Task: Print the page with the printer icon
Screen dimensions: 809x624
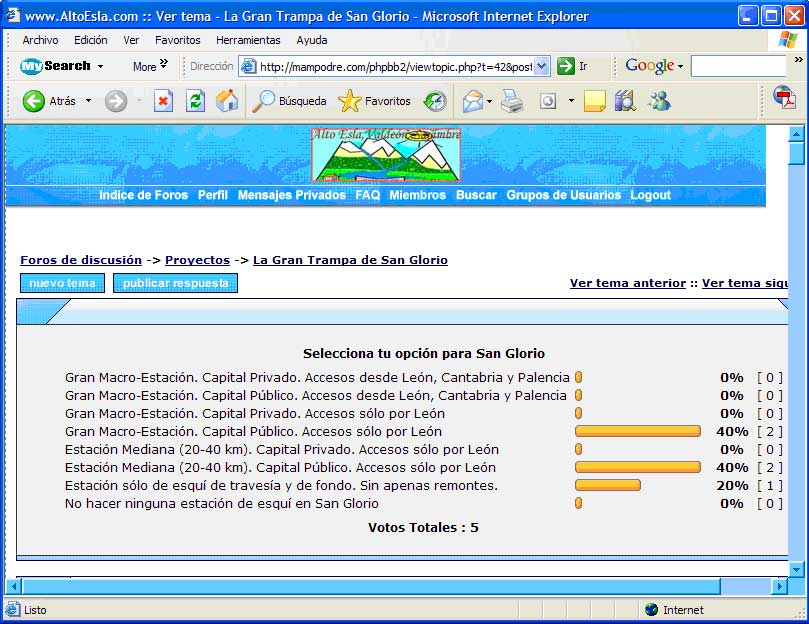Action: pyautogui.click(x=512, y=101)
